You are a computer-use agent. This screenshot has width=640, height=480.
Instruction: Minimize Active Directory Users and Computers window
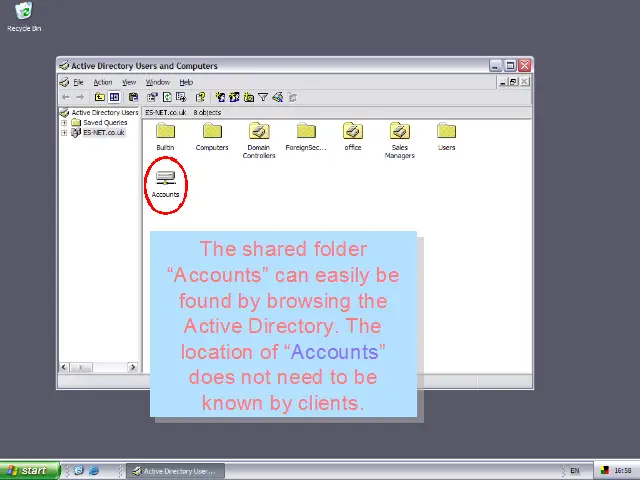point(496,65)
